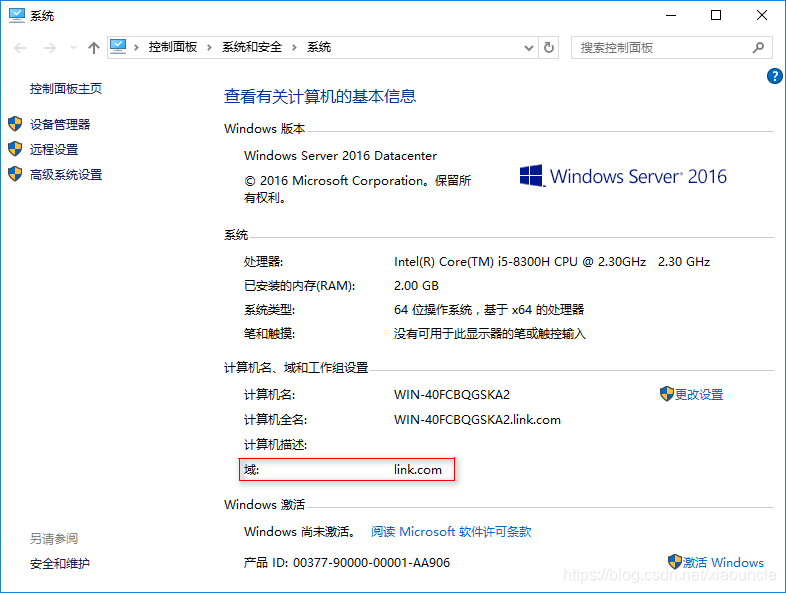The image size is (786, 593).
Task: Open help with the blue question mark
Action: 774,76
